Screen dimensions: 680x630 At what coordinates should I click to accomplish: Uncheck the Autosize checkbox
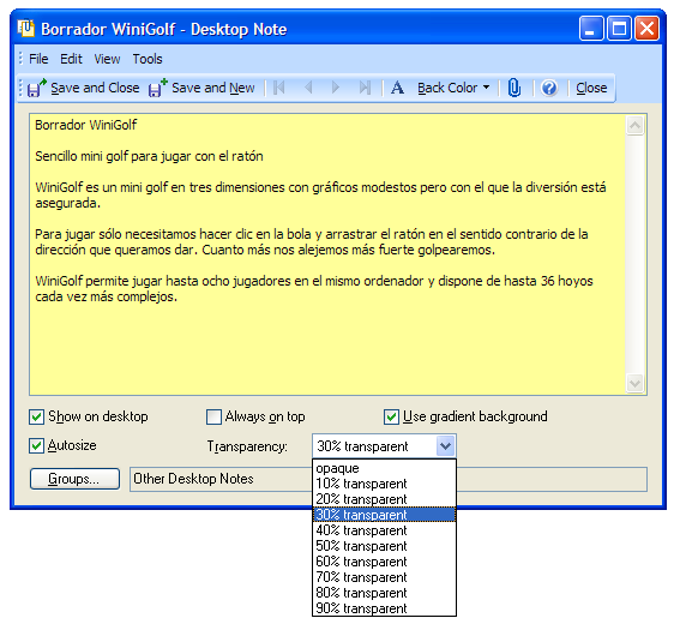pyautogui.click(x=36, y=446)
